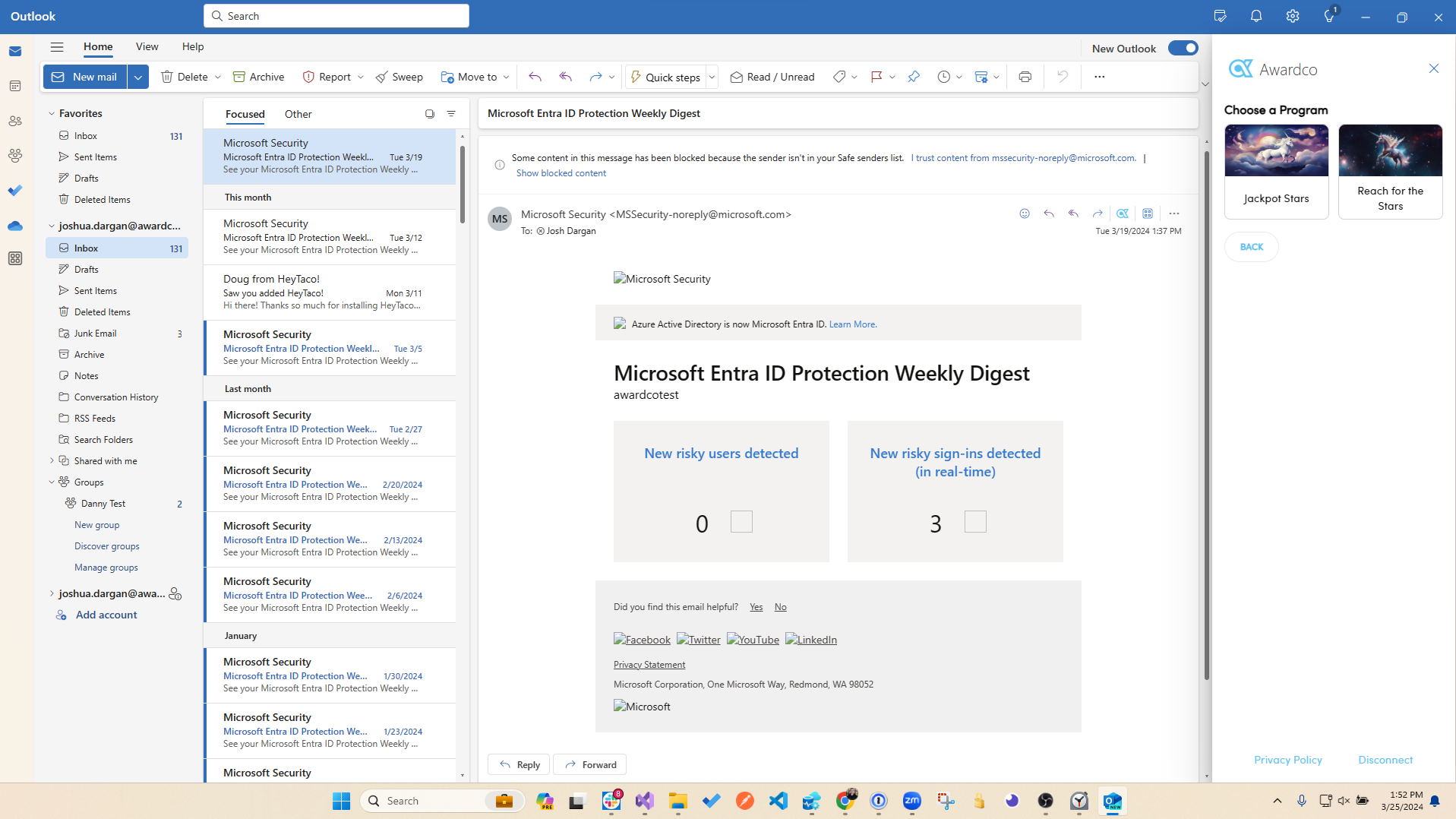Open the Calendar icon in left sidebar
The height and width of the screenshot is (819, 1456).
(x=15, y=86)
